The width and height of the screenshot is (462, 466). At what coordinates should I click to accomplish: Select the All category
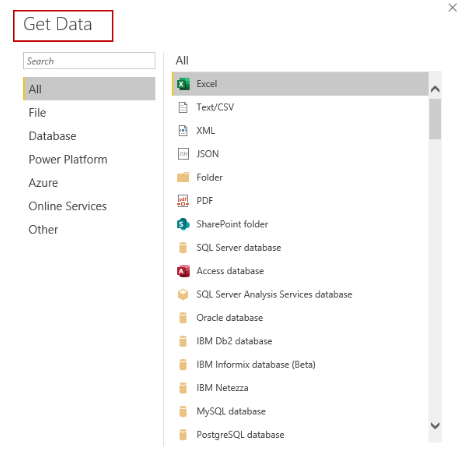tap(89, 89)
